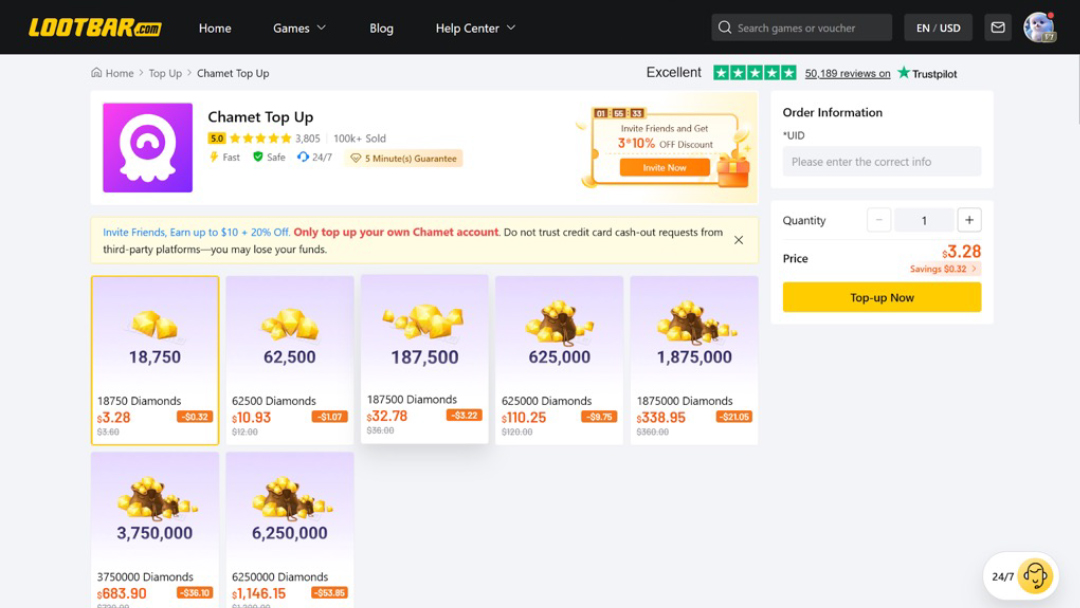Screen dimensions: 1080x608
Task: Click the $338.95 price text
Action: pos(661,418)
